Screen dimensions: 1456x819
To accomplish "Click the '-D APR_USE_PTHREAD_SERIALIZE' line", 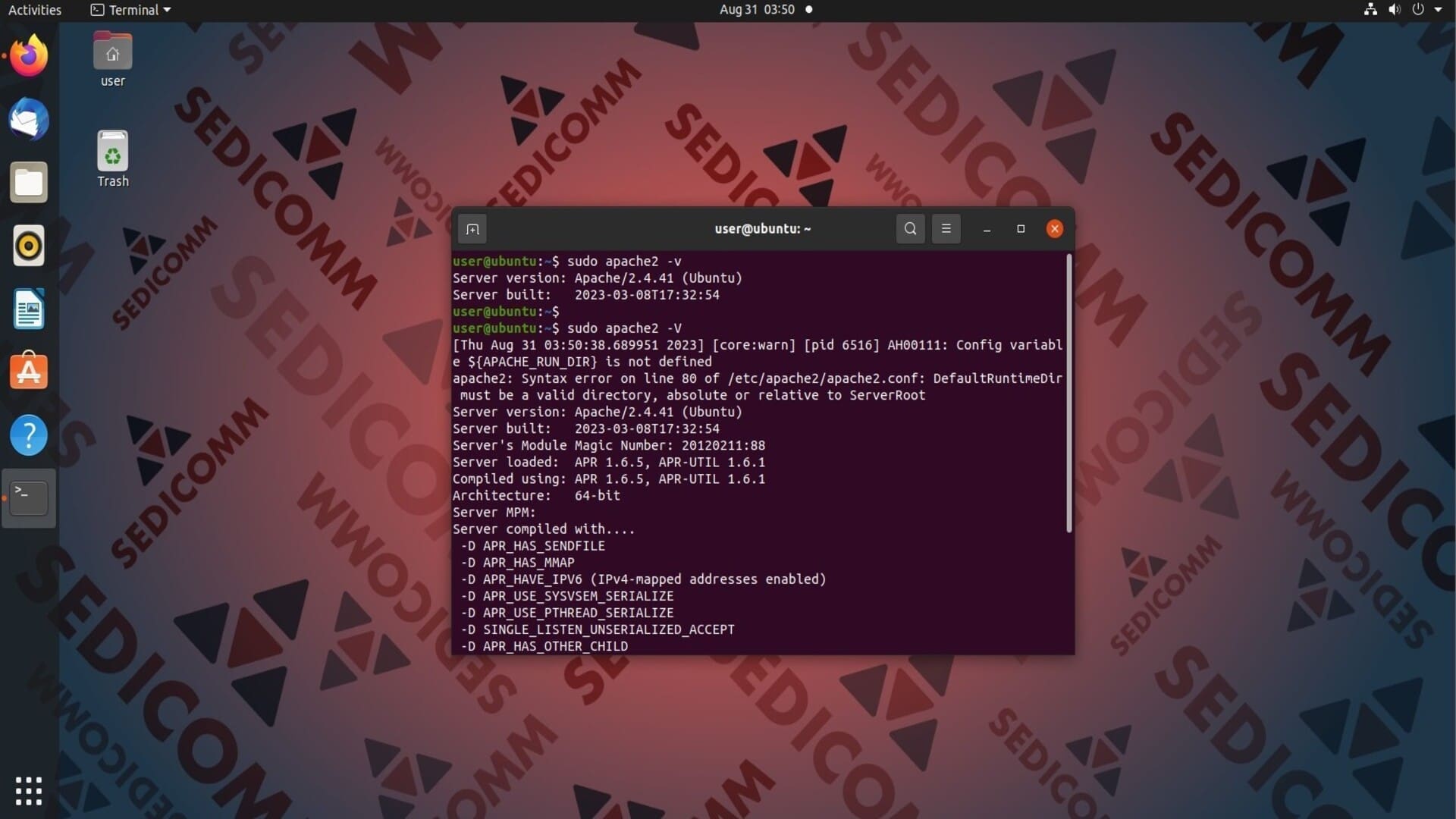I will point(566,612).
